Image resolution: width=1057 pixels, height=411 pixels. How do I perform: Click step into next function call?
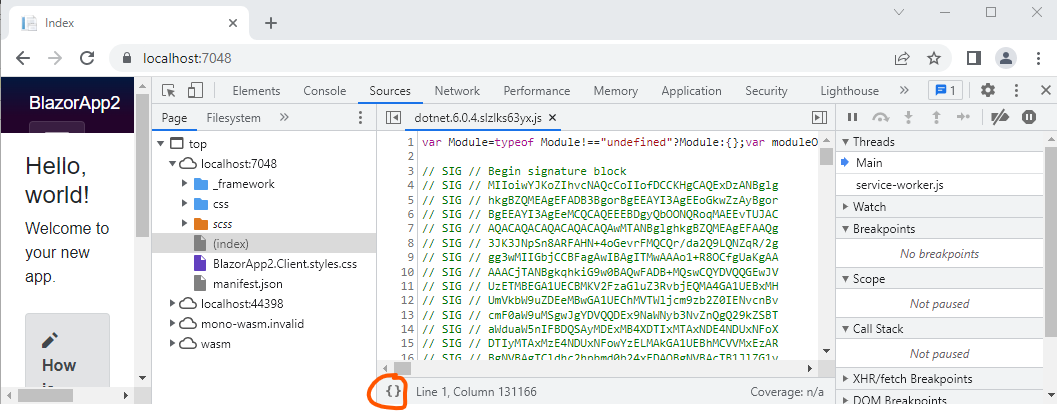click(908, 117)
